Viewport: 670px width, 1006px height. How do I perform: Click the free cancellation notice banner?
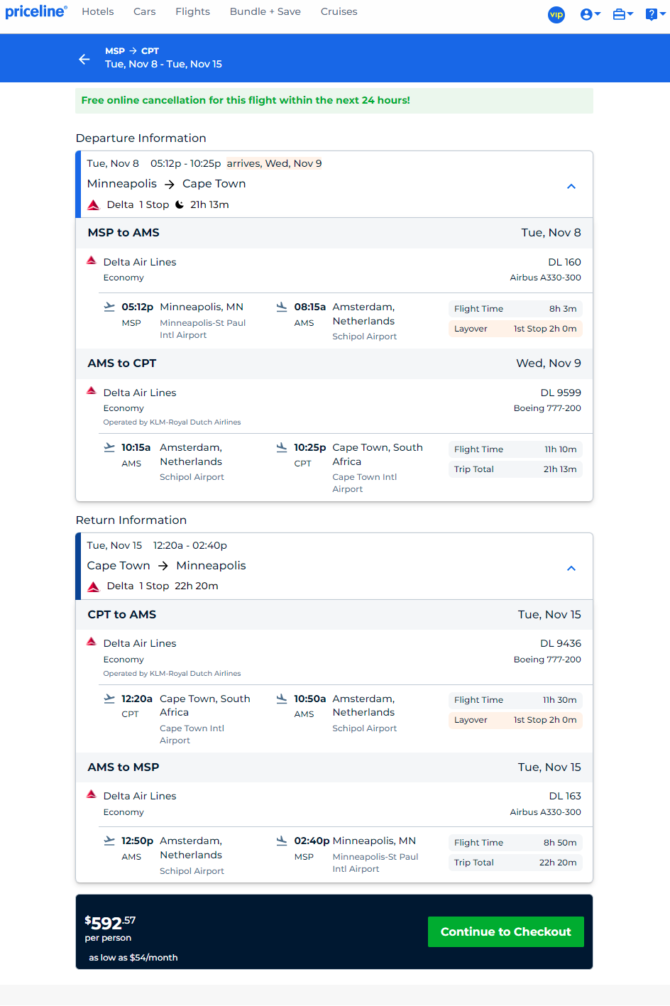334,101
